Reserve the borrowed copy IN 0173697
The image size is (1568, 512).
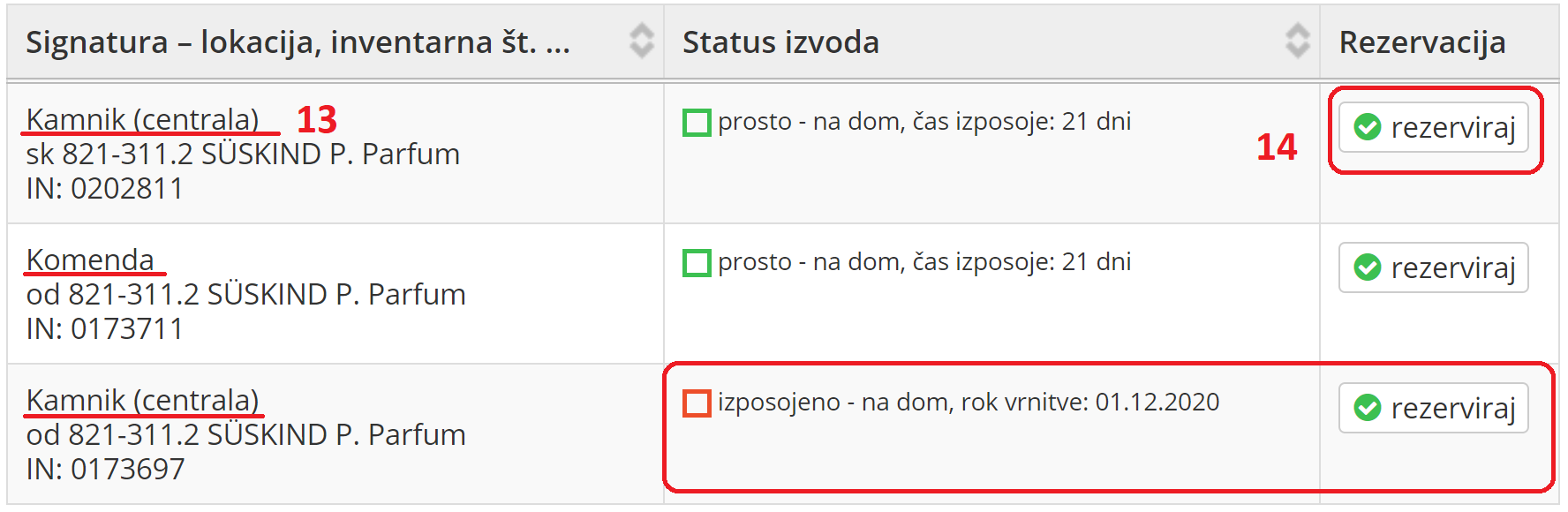[1433, 408]
